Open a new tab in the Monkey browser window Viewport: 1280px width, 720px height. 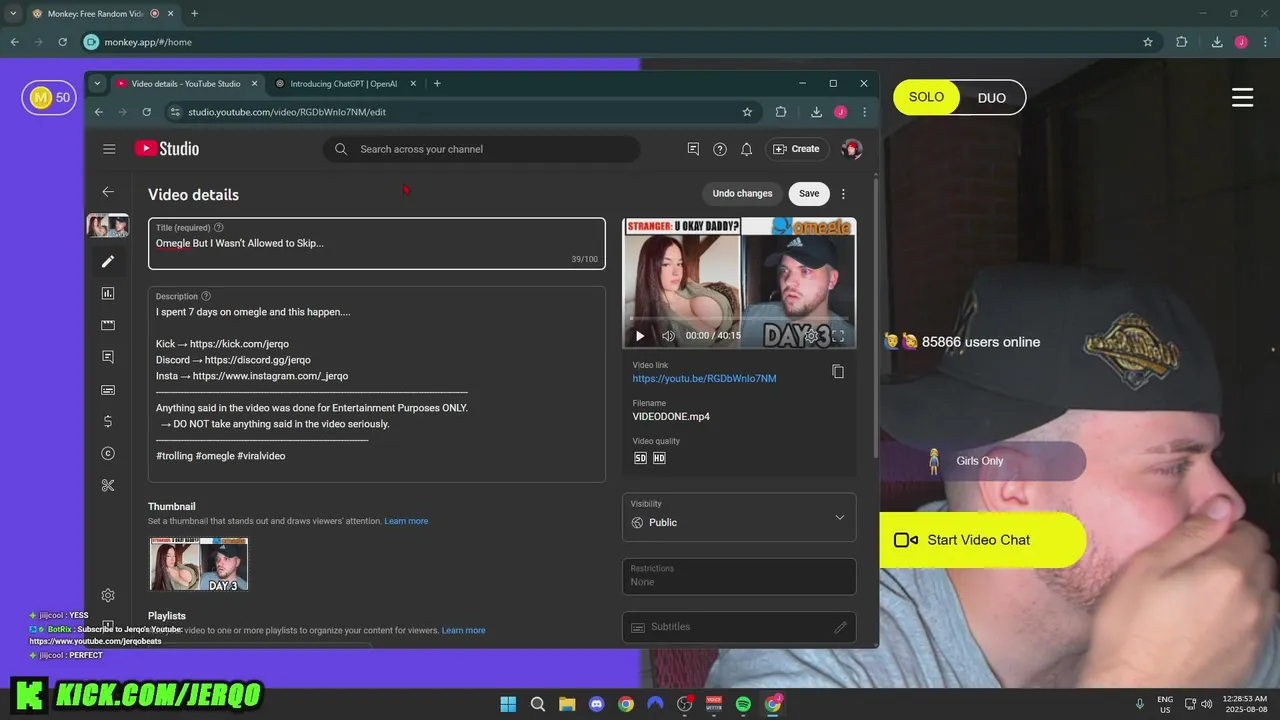pos(194,14)
